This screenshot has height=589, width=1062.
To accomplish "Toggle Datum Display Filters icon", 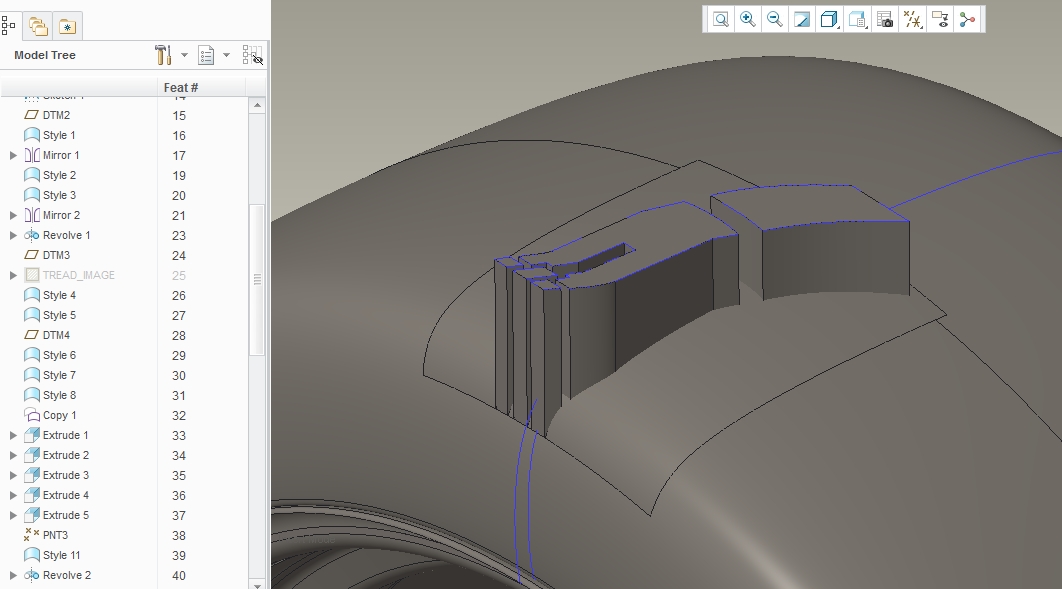I will [x=912, y=20].
